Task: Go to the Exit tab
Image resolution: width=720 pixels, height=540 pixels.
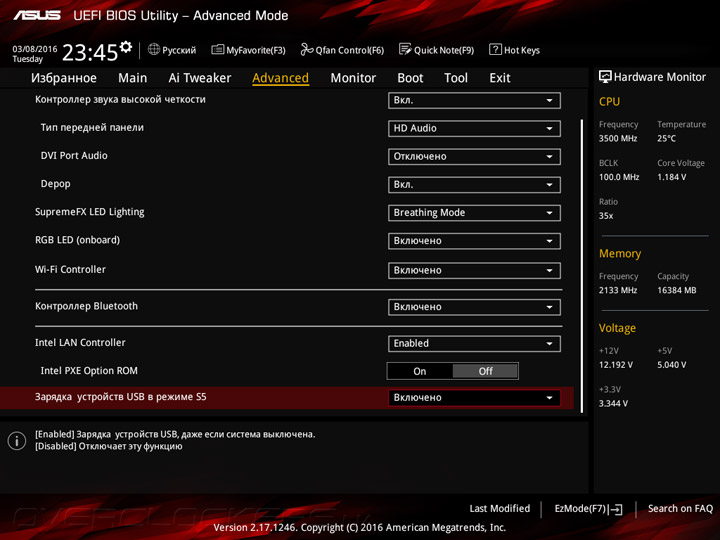Action: point(500,78)
